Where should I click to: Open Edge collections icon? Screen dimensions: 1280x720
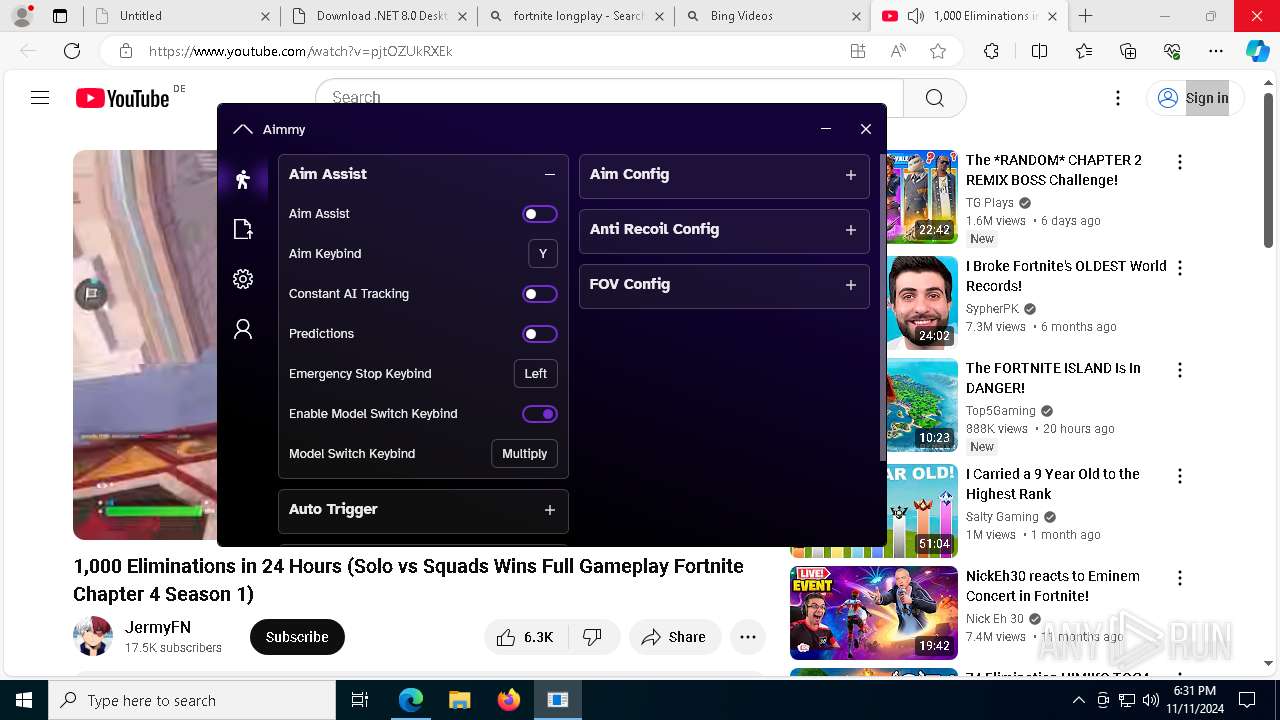click(x=1128, y=51)
